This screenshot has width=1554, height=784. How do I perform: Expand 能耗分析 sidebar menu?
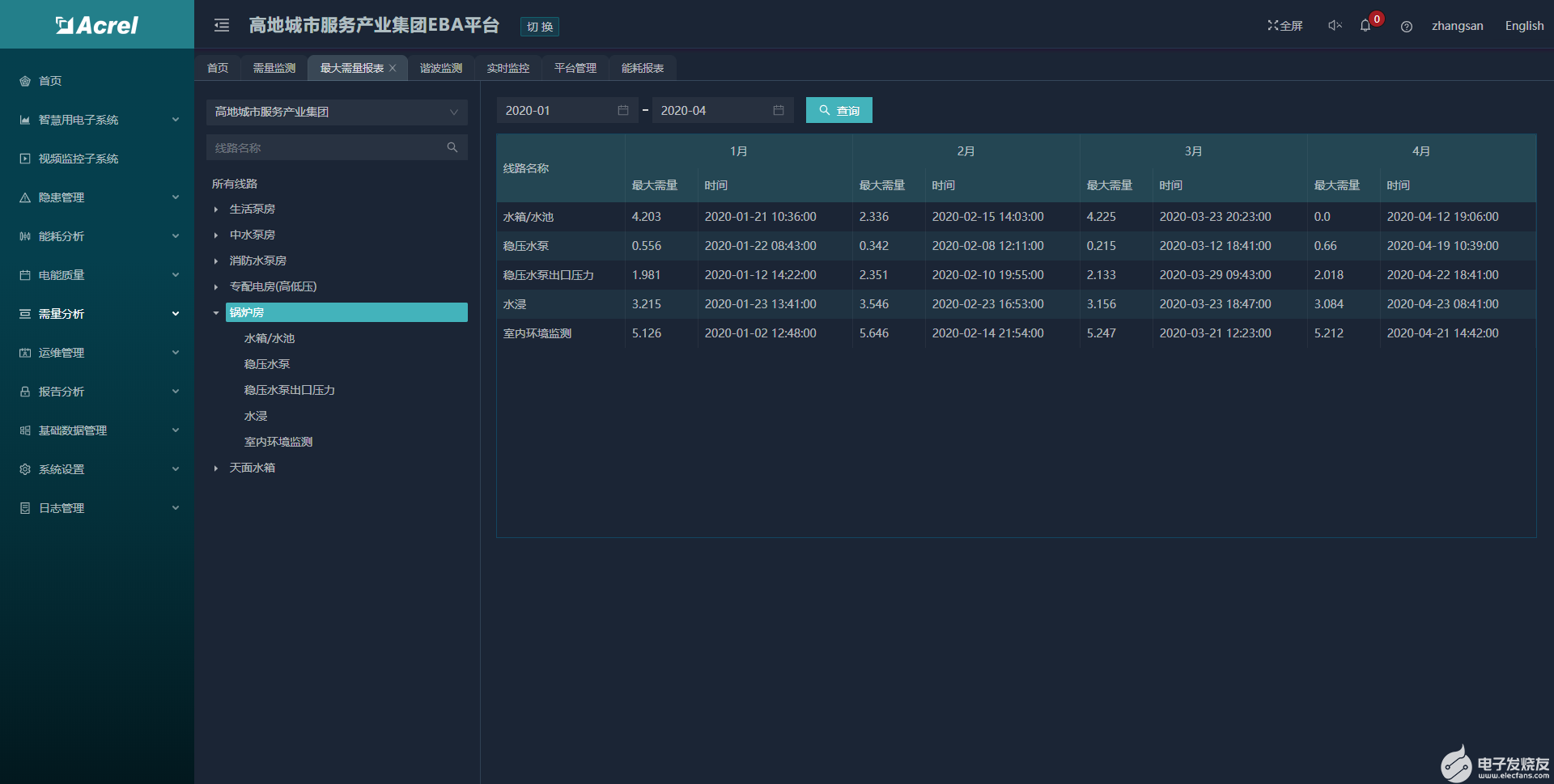tap(97, 236)
